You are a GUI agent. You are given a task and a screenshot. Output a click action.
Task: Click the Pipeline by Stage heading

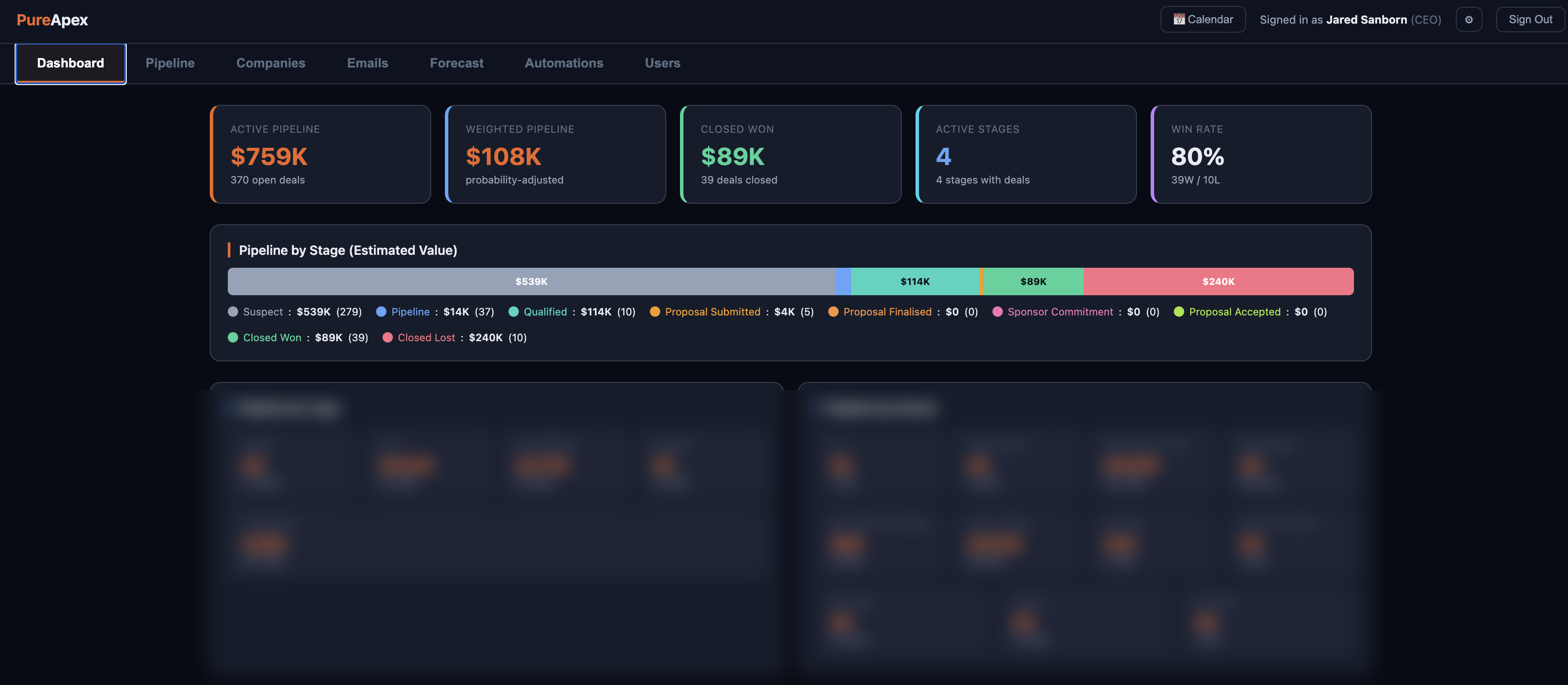(348, 250)
